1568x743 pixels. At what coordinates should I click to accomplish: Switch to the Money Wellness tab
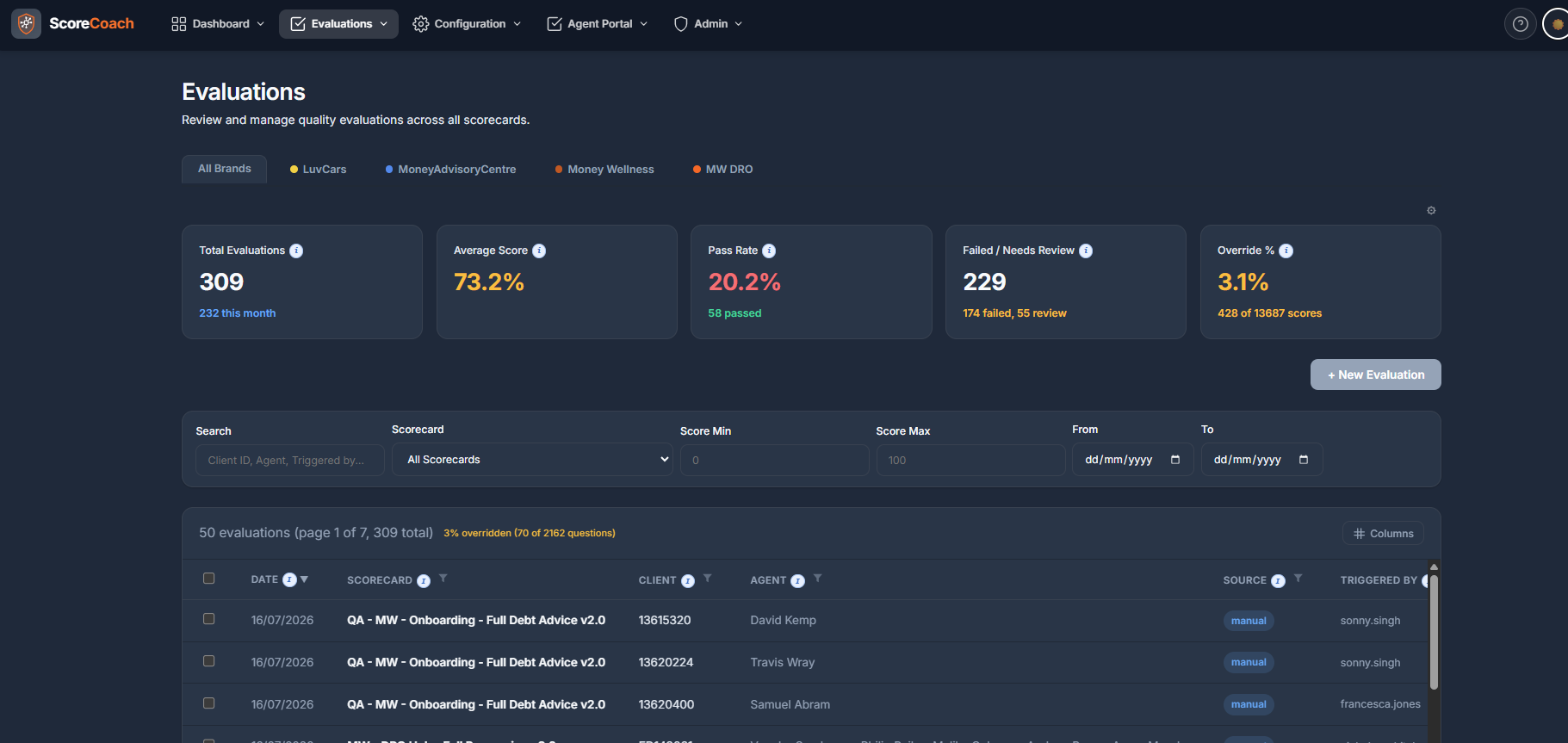[604, 170]
